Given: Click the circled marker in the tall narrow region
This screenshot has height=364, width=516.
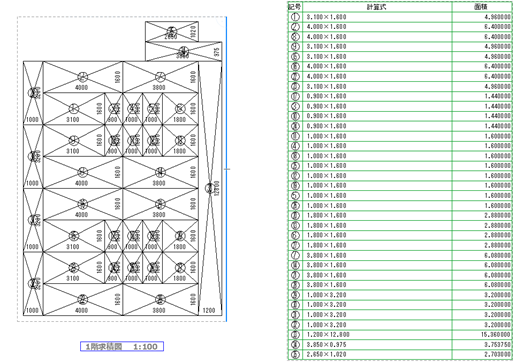Looking at the screenshot, I should [209, 188].
